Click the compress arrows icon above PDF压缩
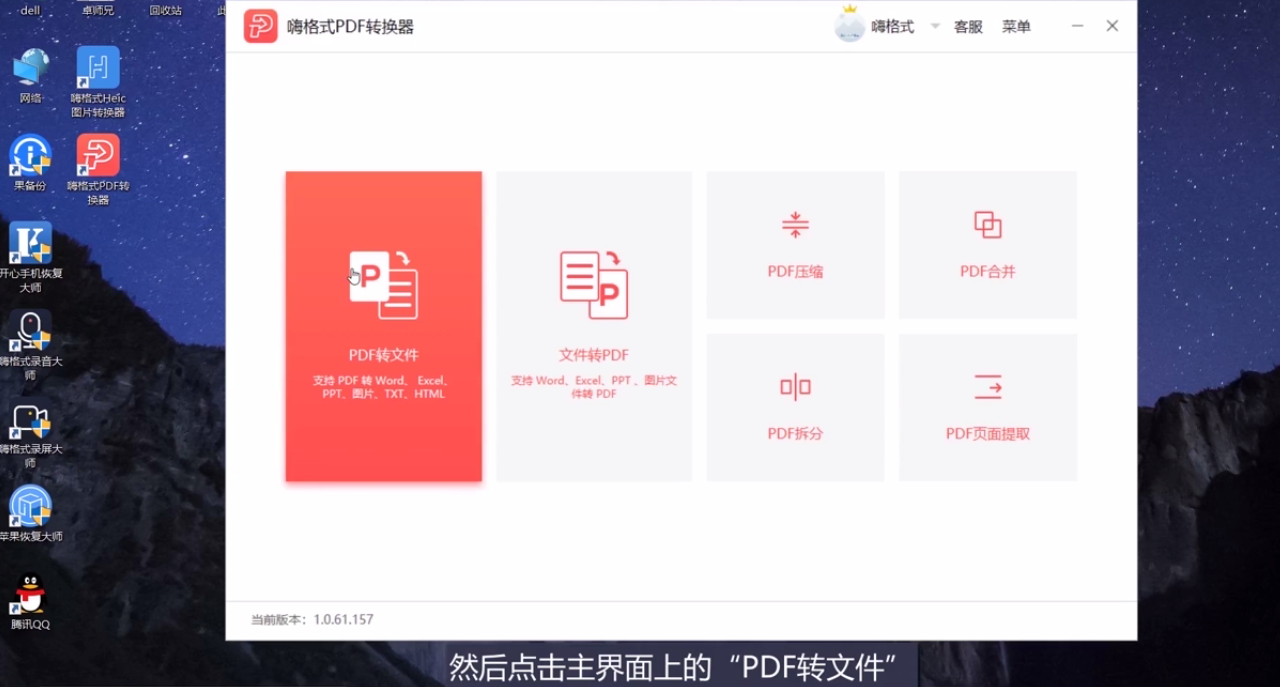 (x=795, y=225)
